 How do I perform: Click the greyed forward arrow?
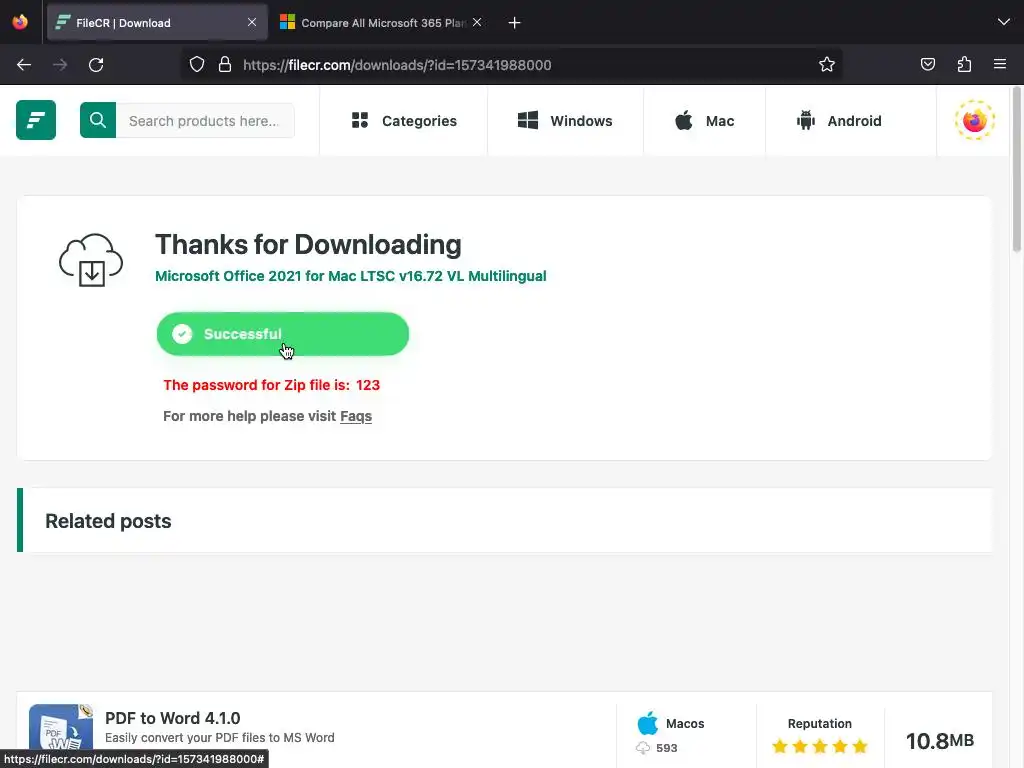[x=60, y=65]
